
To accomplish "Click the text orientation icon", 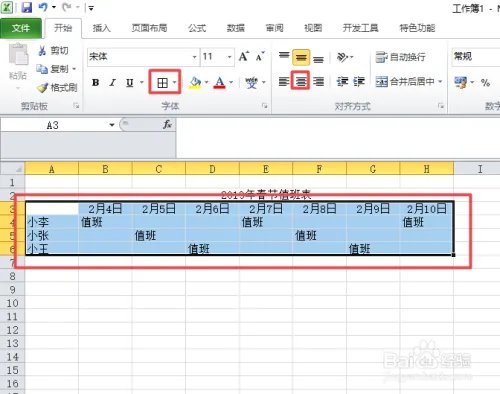I will coord(343,57).
